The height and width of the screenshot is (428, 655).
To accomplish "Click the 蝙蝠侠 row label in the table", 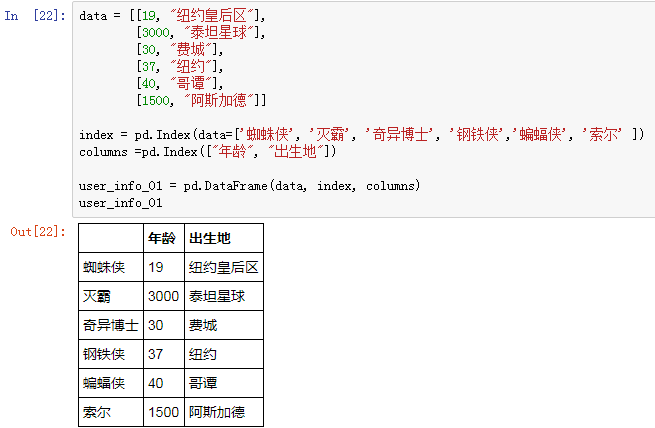I will (x=111, y=383).
